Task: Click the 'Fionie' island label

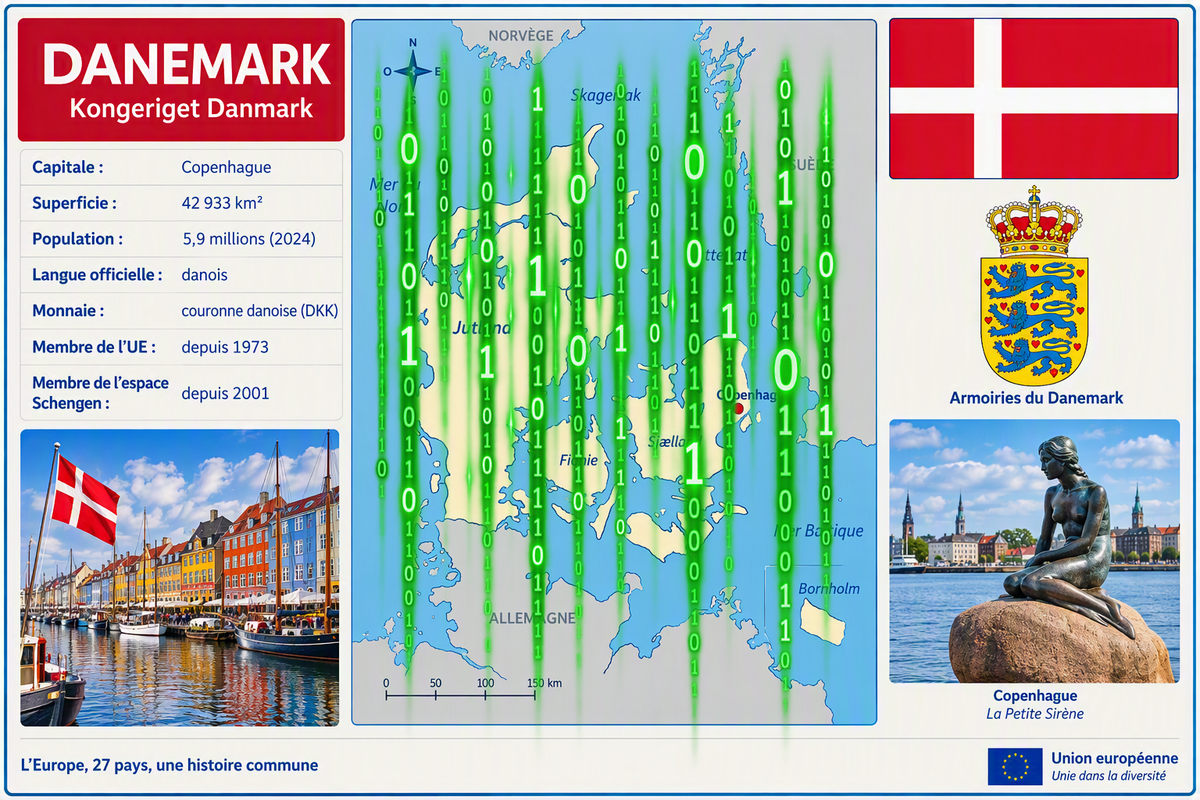Action: click(x=578, y=460)
